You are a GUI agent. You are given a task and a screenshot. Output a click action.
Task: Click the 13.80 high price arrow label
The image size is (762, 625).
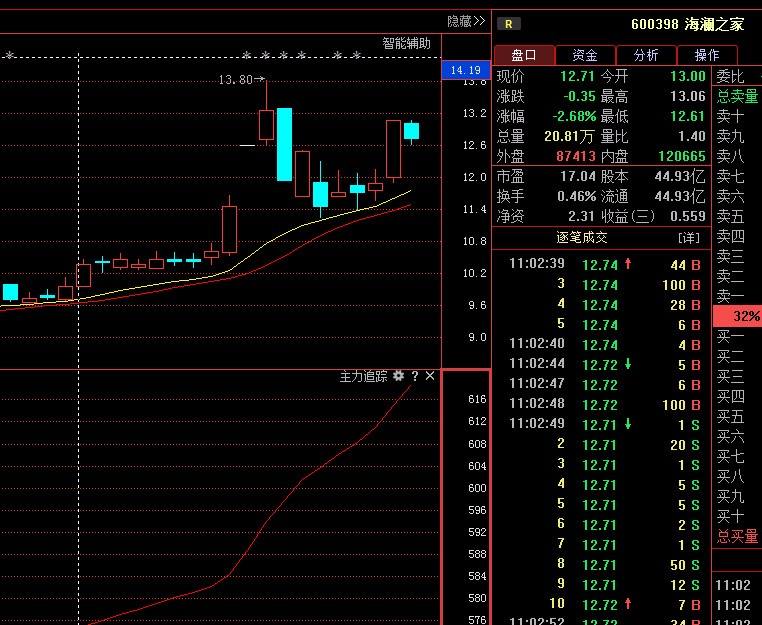pyautogui.click(x=241, y=79)
